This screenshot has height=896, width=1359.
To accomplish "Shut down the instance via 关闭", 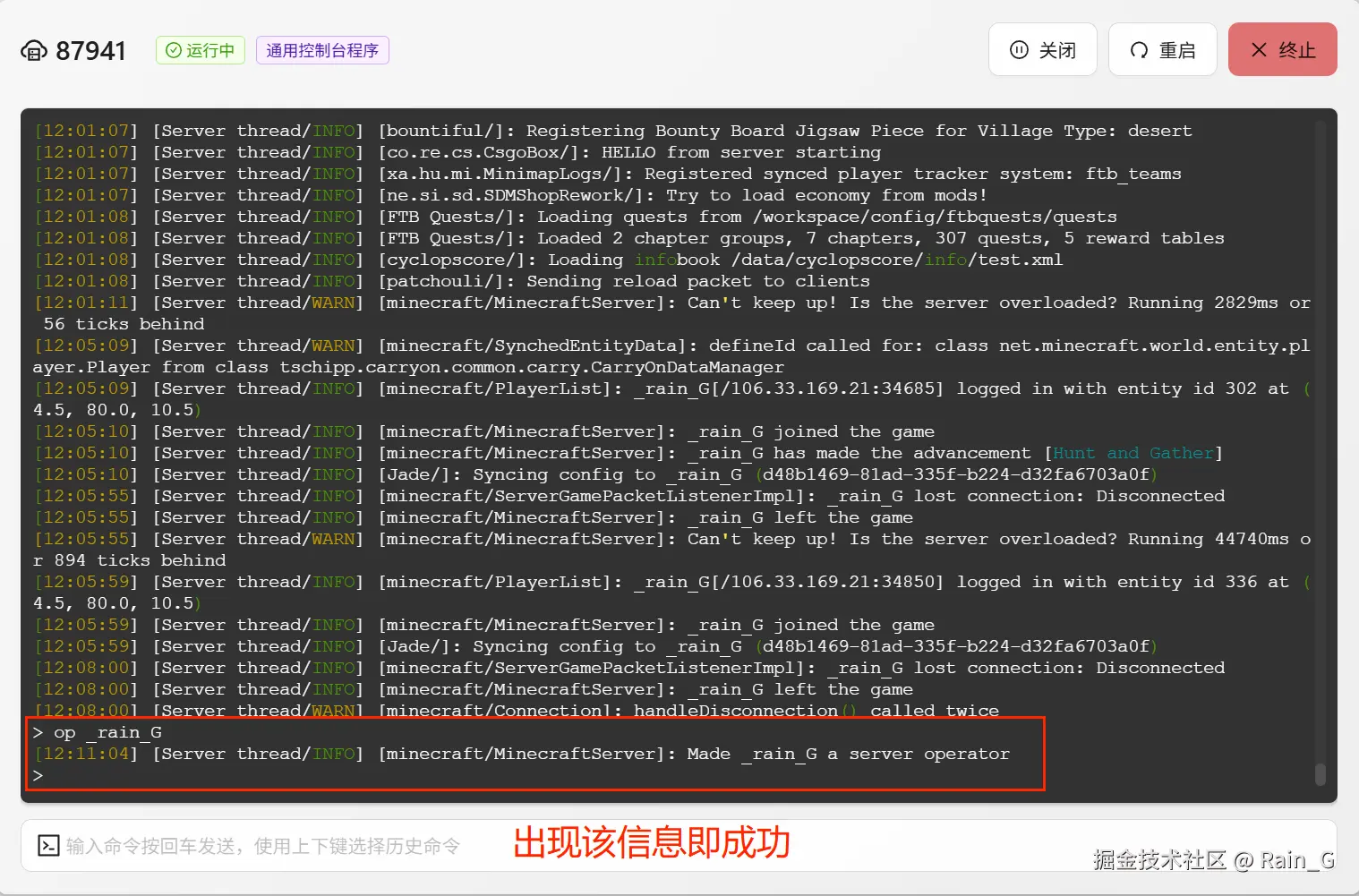I will (1042, 49).
